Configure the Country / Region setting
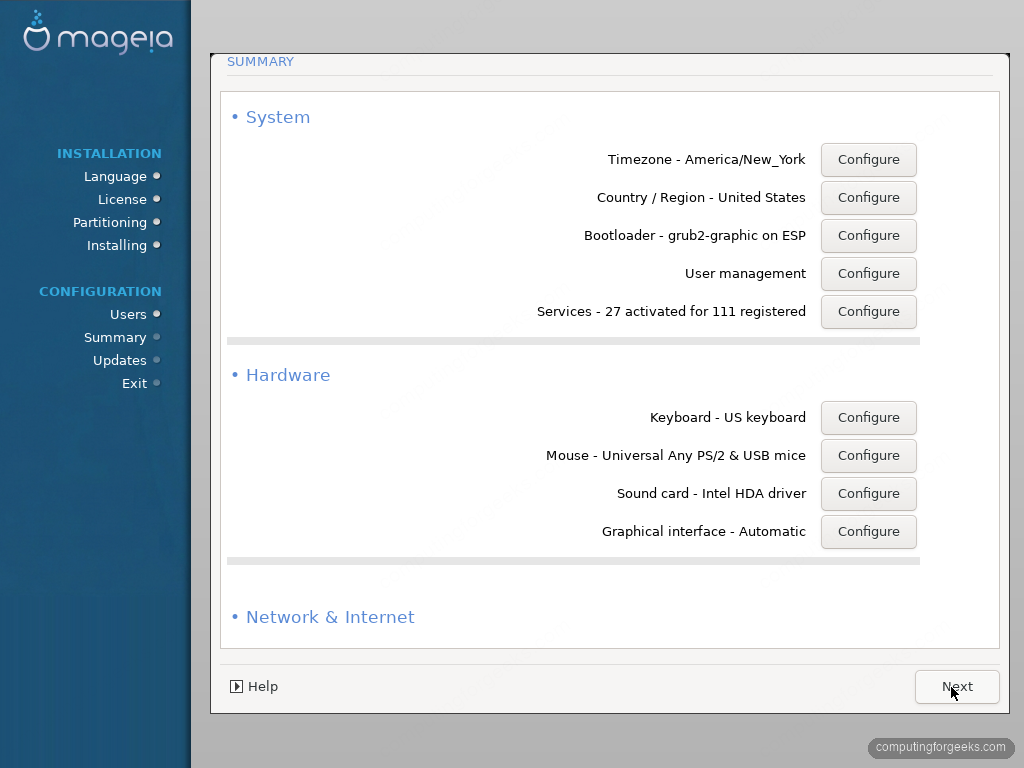This screenshot has width=1024, height=768. click(869, 198)
